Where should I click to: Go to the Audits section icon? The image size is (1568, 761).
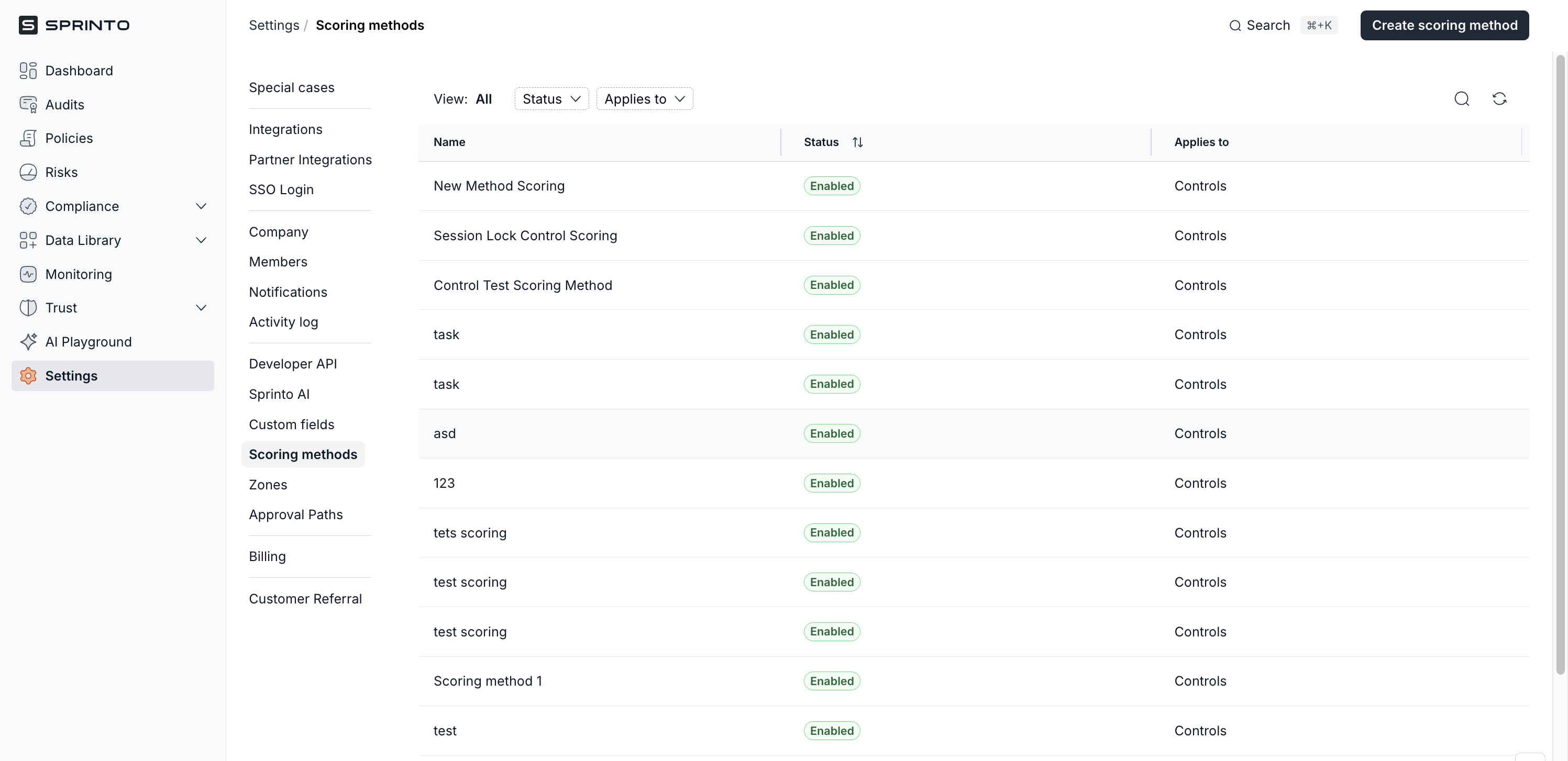(x=28, y=105)
